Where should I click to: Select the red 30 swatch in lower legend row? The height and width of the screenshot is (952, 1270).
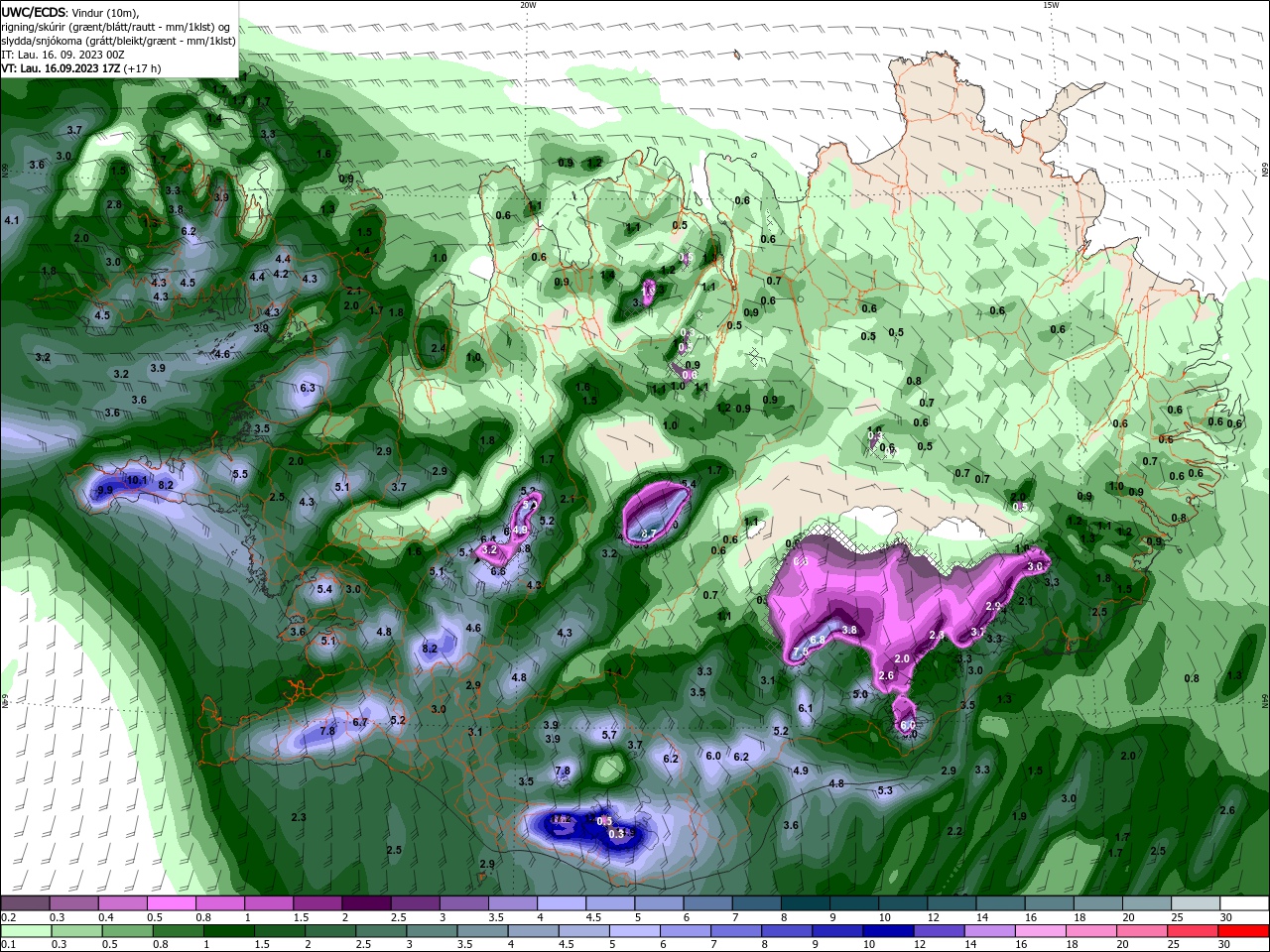[1243, 930]
